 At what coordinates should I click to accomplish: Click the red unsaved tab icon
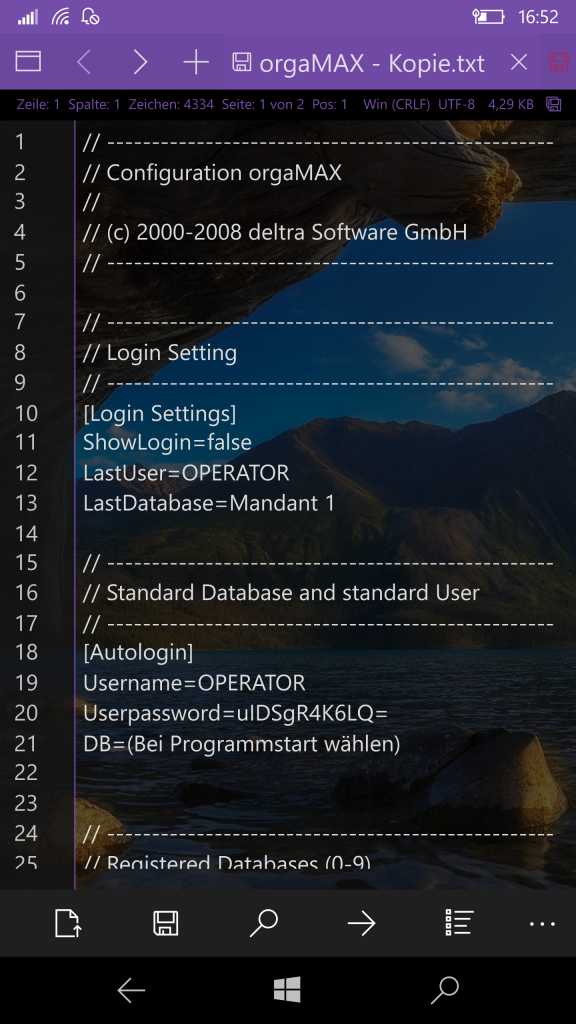pyautogui.click(x=559, y=62)
